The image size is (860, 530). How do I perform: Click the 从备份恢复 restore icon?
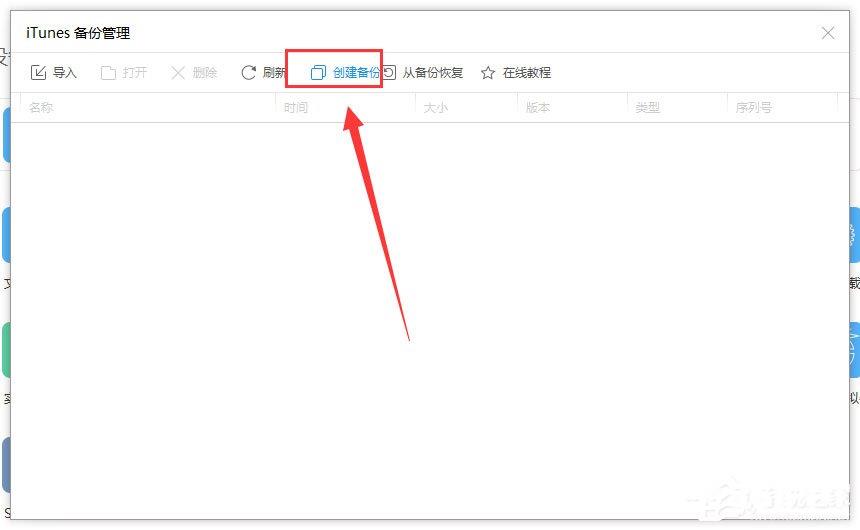coord(389,72)
